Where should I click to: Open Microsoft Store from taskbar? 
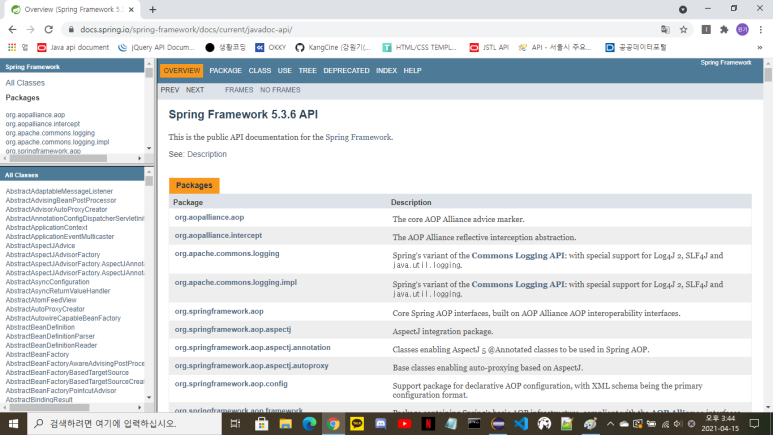261,424
